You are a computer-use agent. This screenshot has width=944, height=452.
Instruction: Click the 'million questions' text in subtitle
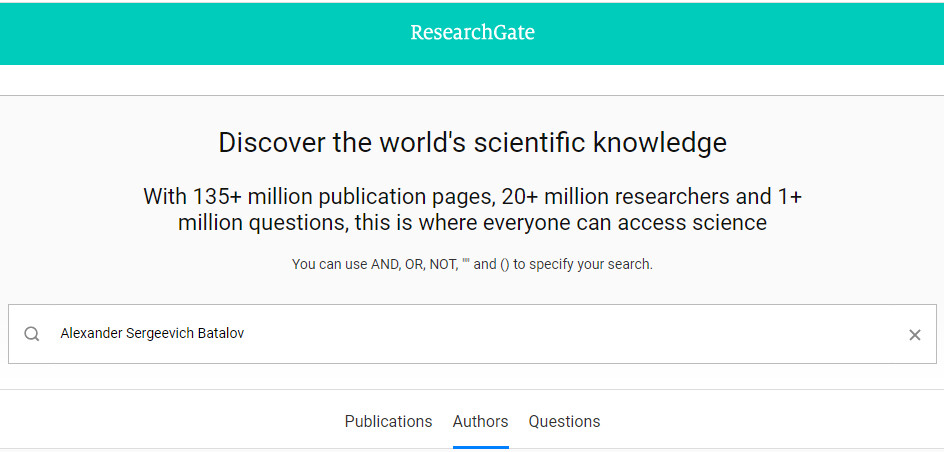pyautogui.click(x=262, y=223)
